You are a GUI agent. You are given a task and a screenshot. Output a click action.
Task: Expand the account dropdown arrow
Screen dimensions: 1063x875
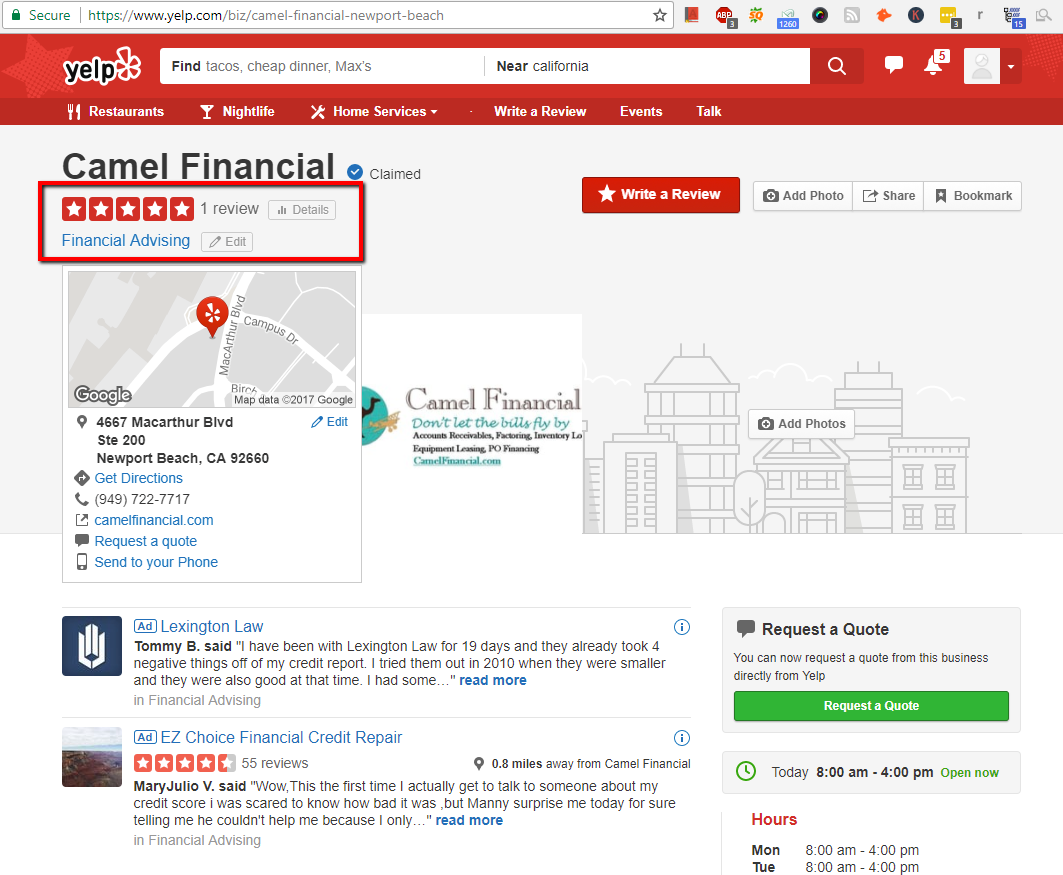pyautogui.click(x=1011, y=66)
